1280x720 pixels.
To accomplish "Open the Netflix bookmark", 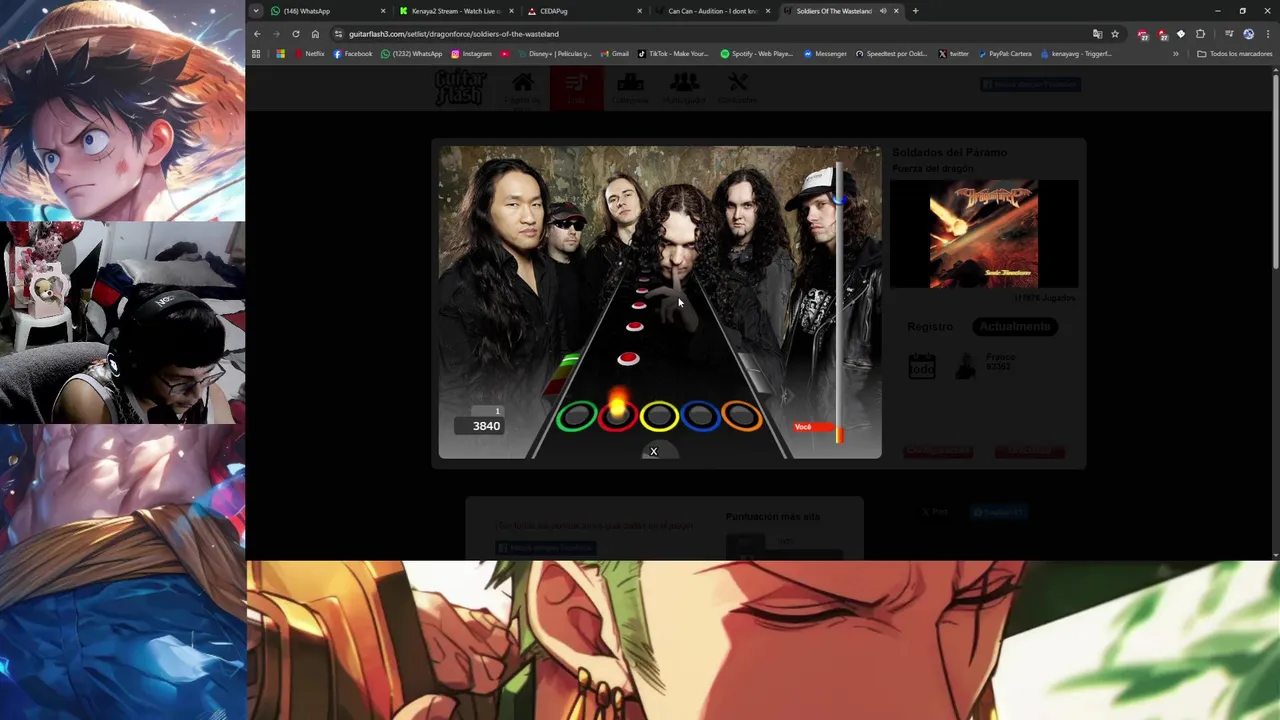I will [309, 54].
